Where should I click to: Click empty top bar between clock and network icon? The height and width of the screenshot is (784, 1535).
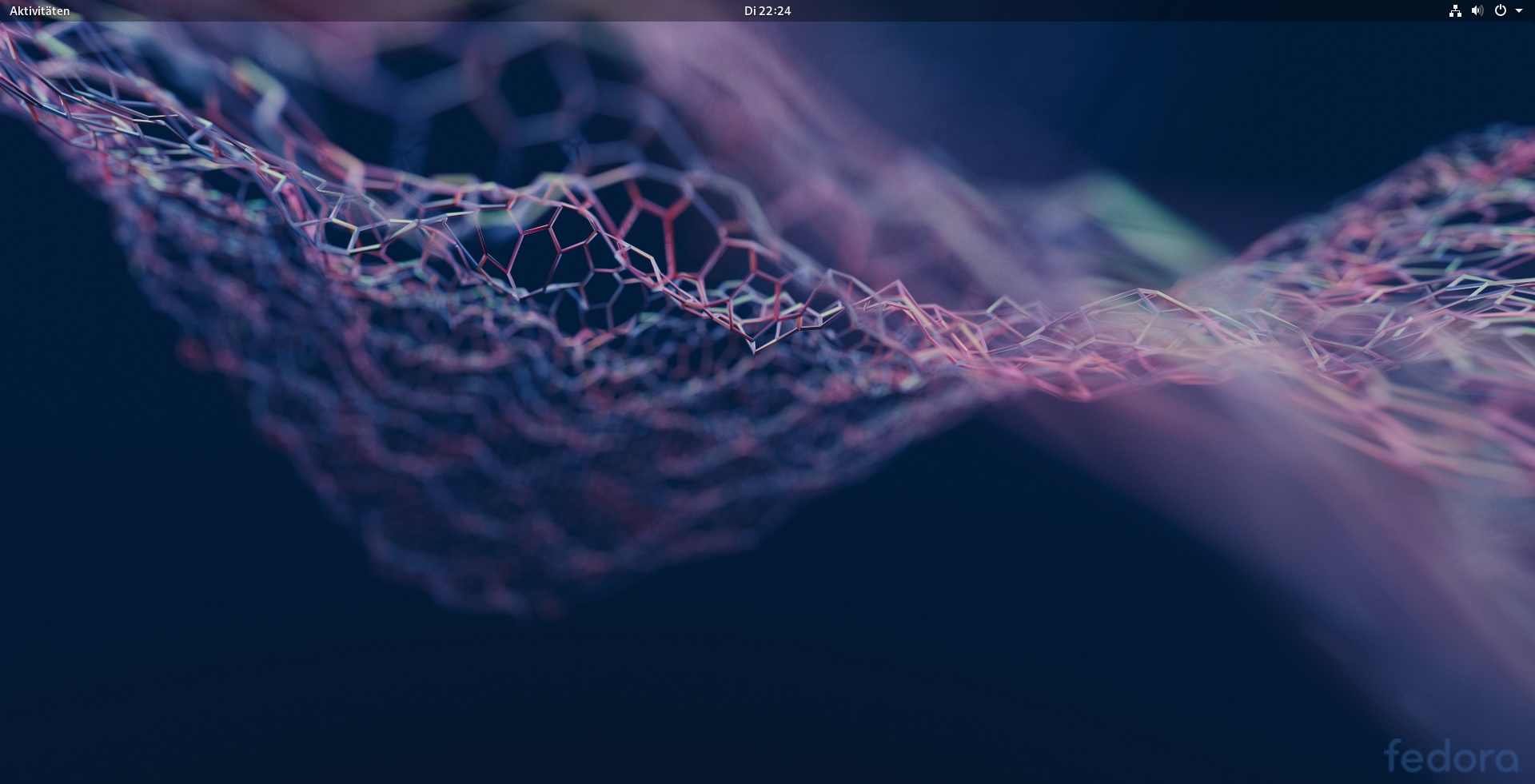pyautogui.click(x=1119, y=11)
